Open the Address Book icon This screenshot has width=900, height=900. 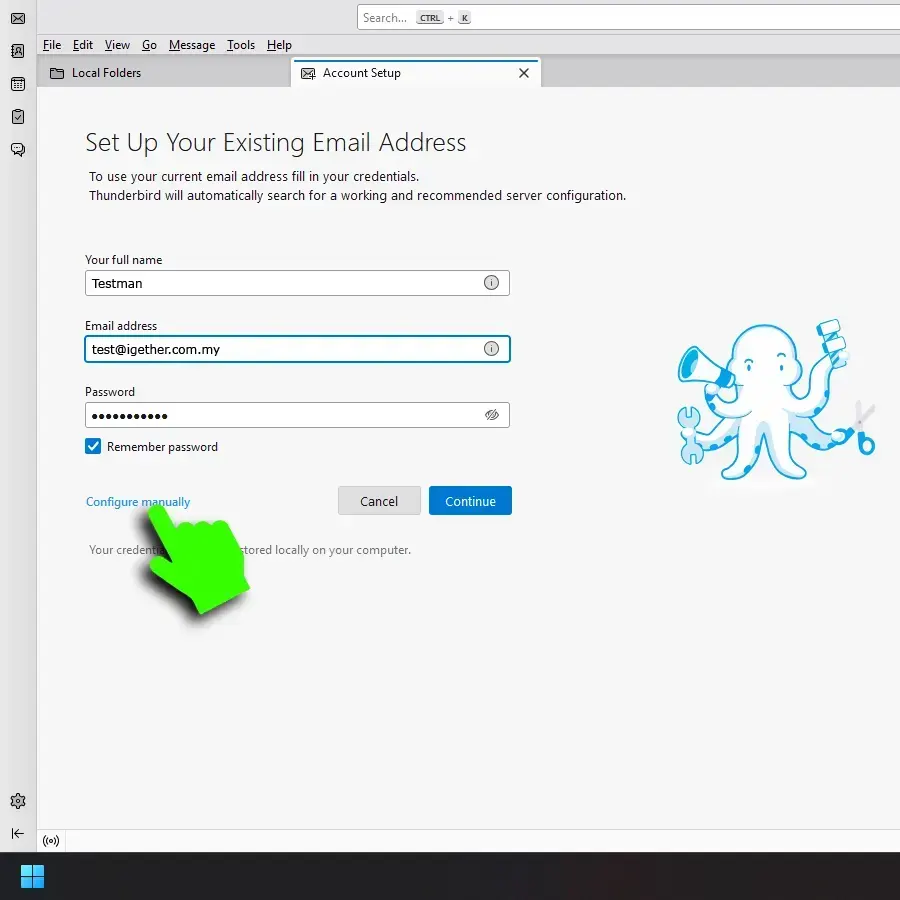pyautogui.click(x=18, y=51)
